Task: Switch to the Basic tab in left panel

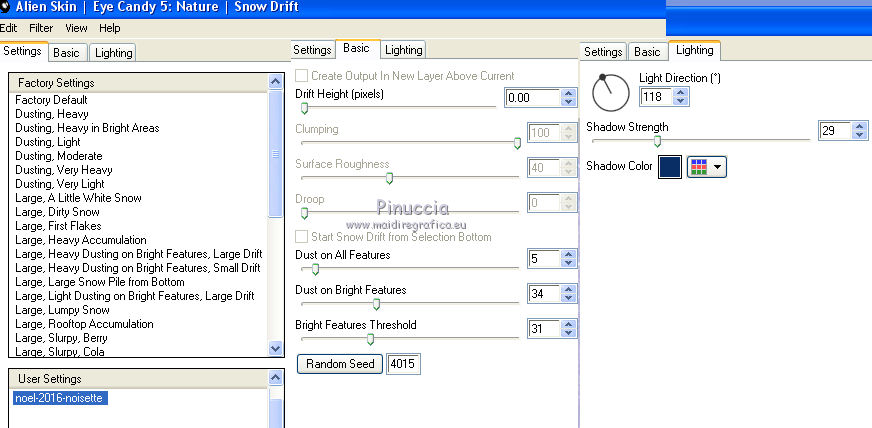Action: 66,53
